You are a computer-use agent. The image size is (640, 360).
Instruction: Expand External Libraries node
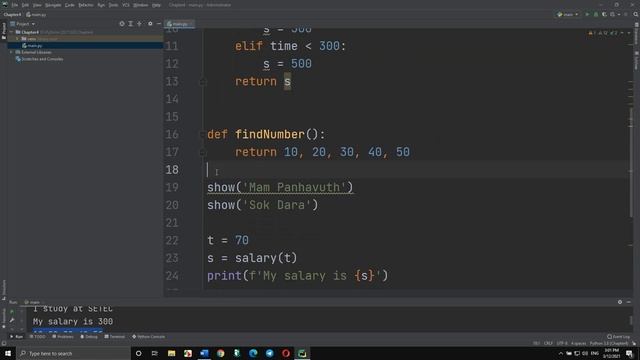point(11,52)
